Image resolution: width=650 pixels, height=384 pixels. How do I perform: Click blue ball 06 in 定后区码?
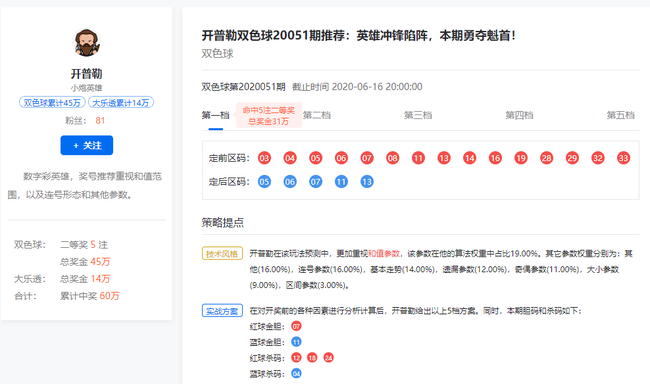290,182
